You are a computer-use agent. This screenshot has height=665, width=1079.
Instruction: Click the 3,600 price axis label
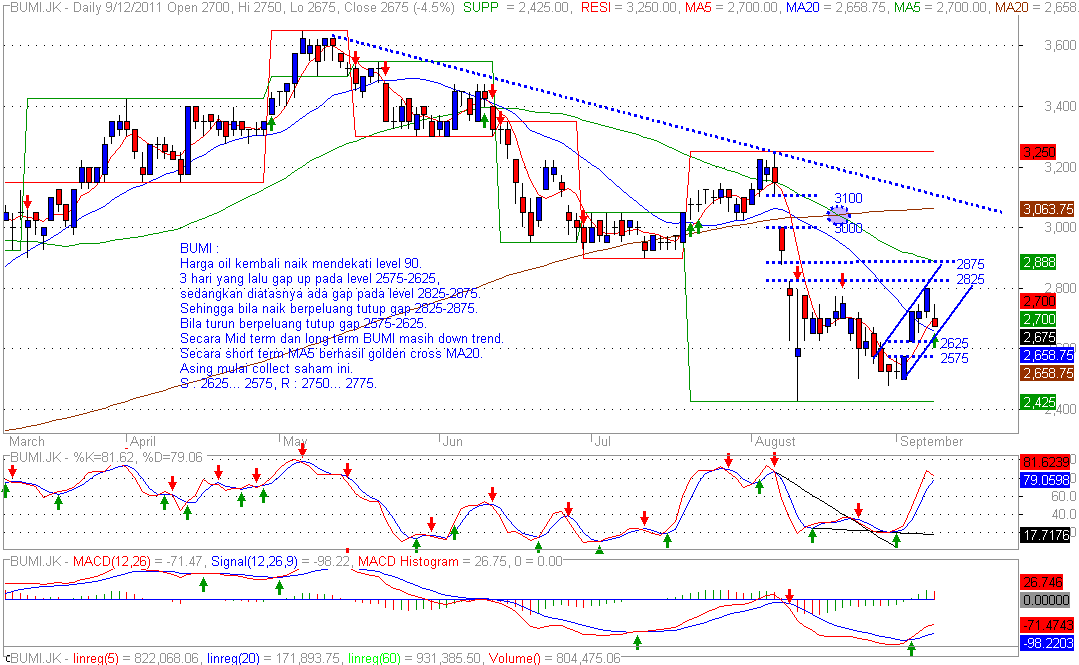click(x=1060, y=45)
